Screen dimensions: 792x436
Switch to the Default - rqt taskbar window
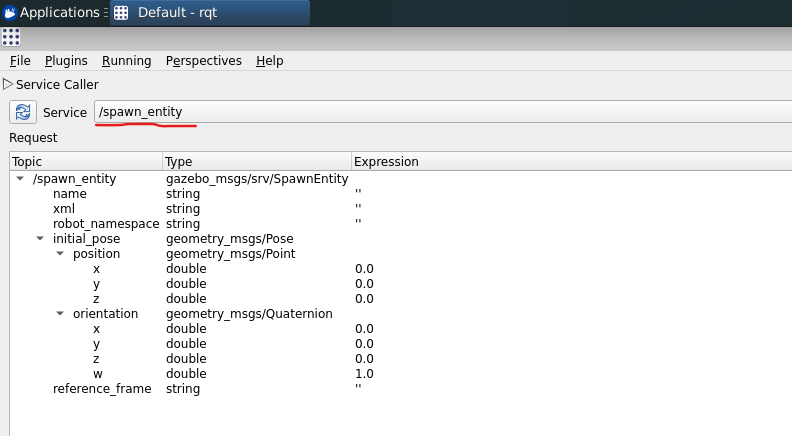210,13
